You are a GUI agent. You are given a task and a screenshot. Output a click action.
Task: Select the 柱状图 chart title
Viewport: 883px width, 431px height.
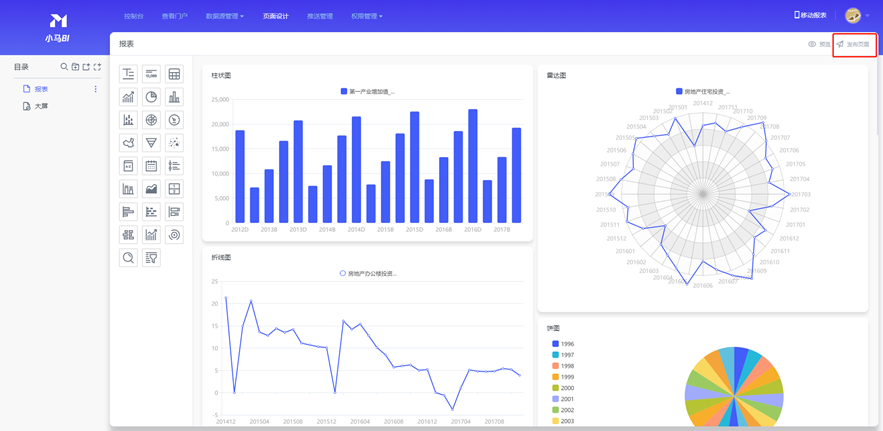(x=221, y=75)
